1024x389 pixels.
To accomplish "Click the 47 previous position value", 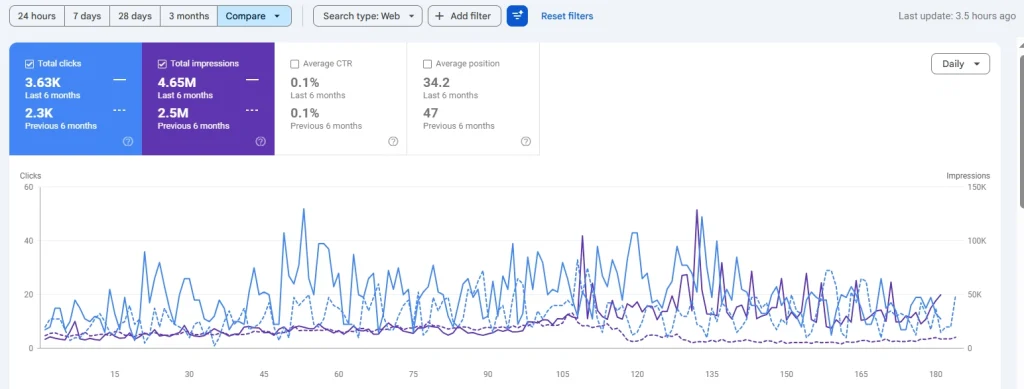I will (430, 114).
